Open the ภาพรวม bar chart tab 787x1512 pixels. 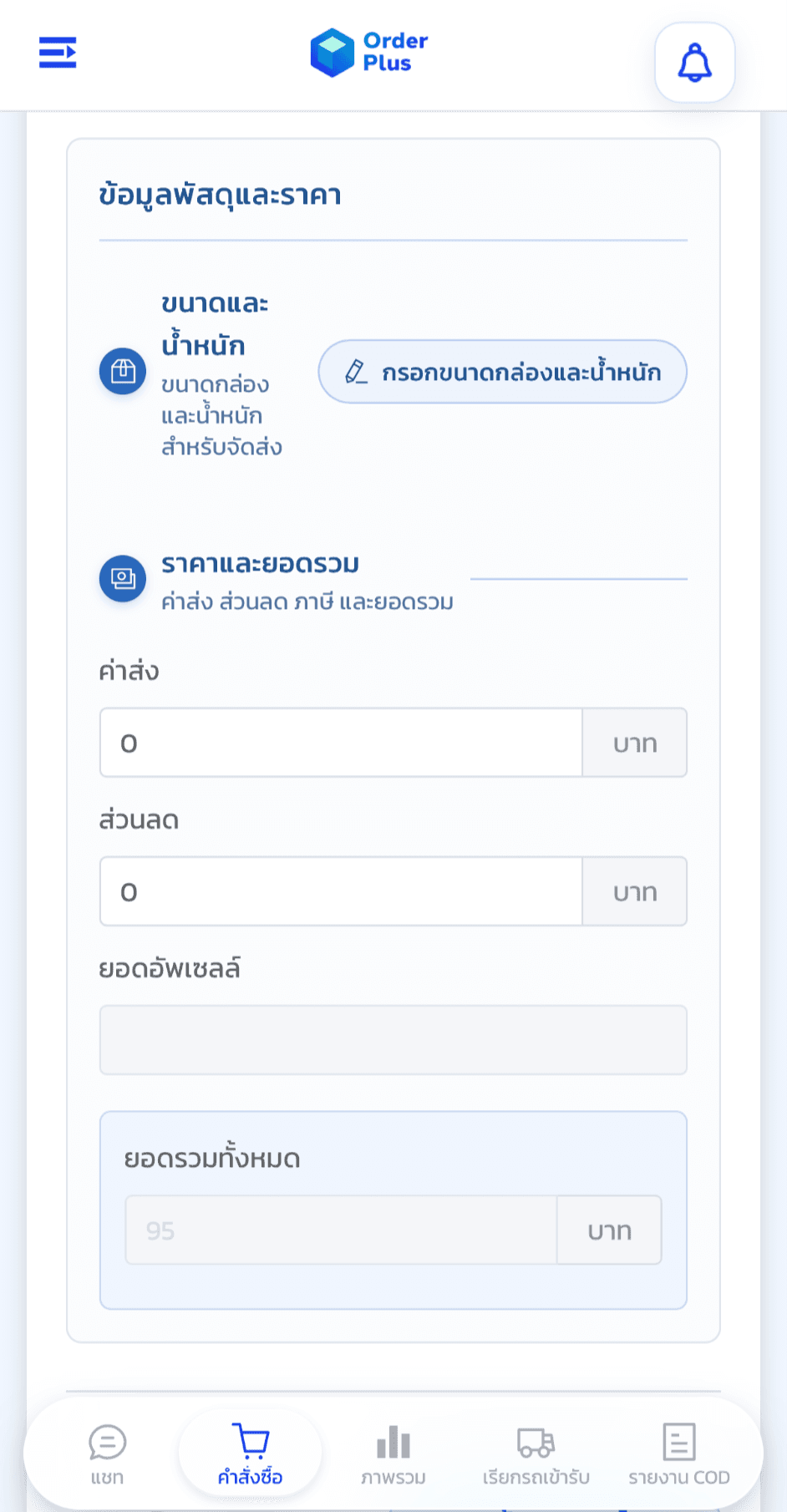tap(393, 1454)
